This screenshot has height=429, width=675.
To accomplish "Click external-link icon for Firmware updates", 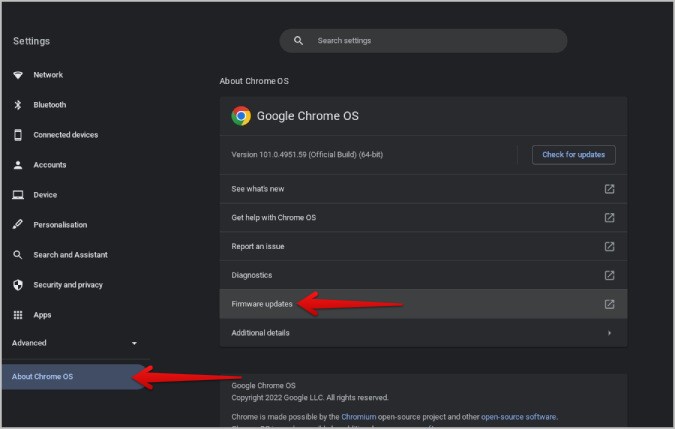I will [609, 304].
